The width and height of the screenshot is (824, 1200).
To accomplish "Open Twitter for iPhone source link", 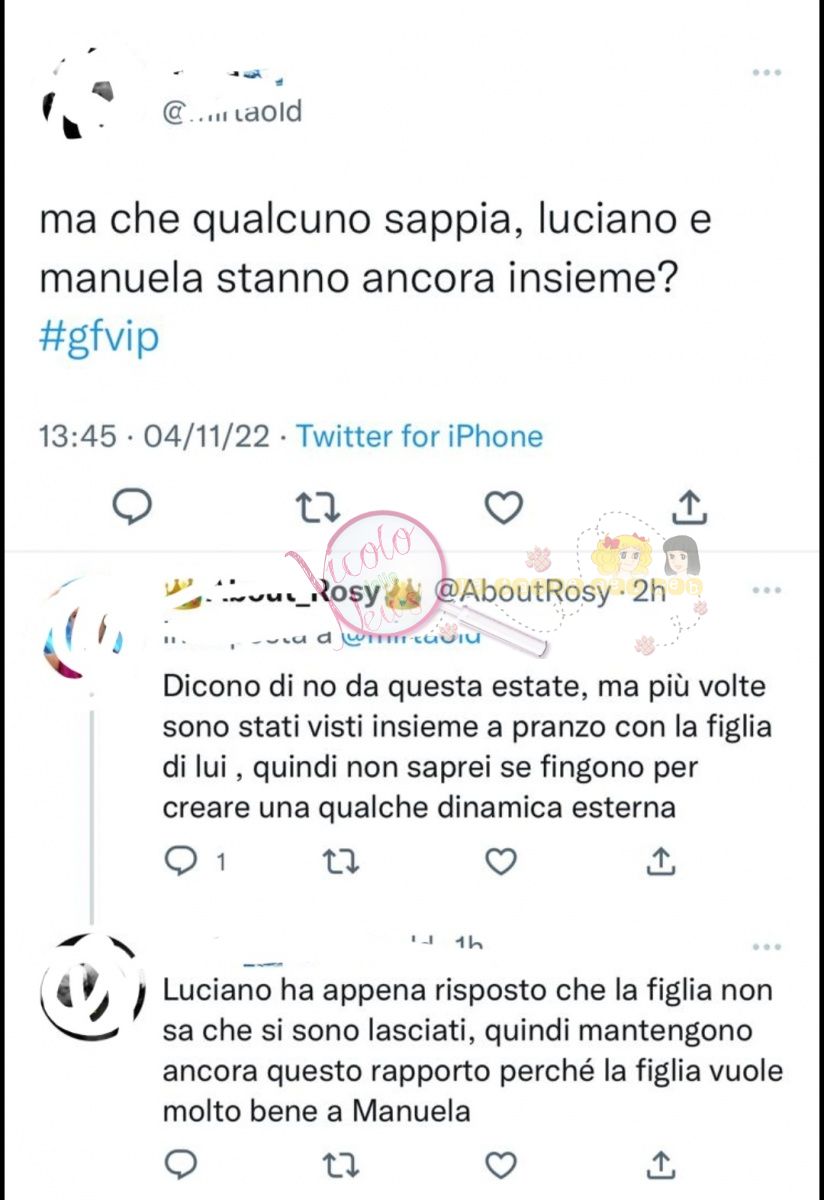I will 420,436.
